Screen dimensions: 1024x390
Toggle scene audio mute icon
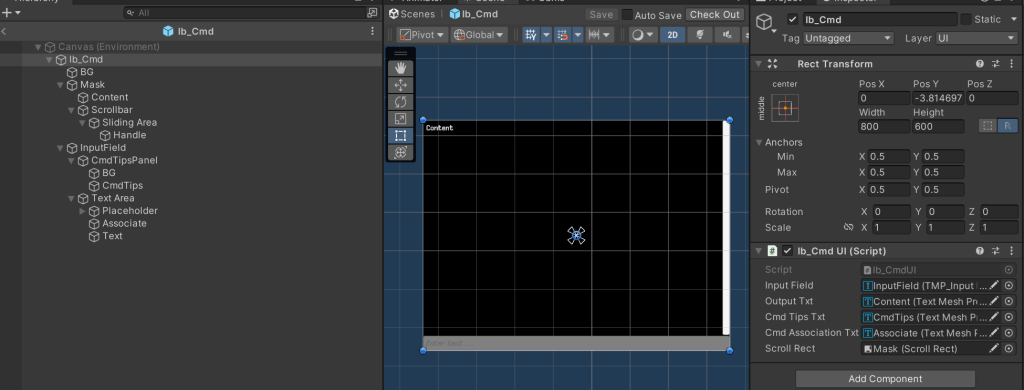(x=728, y=35)
